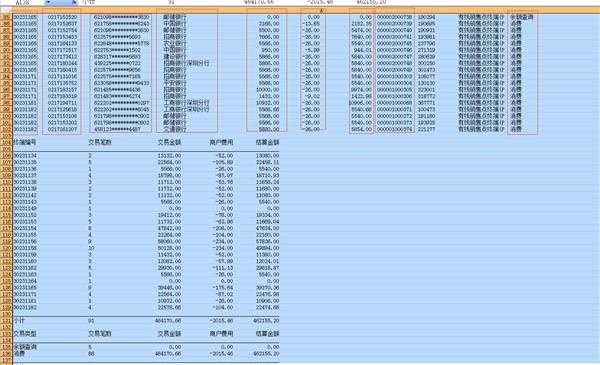Select reference number 0217153520
Screen dimensions: 600x365
62,17
